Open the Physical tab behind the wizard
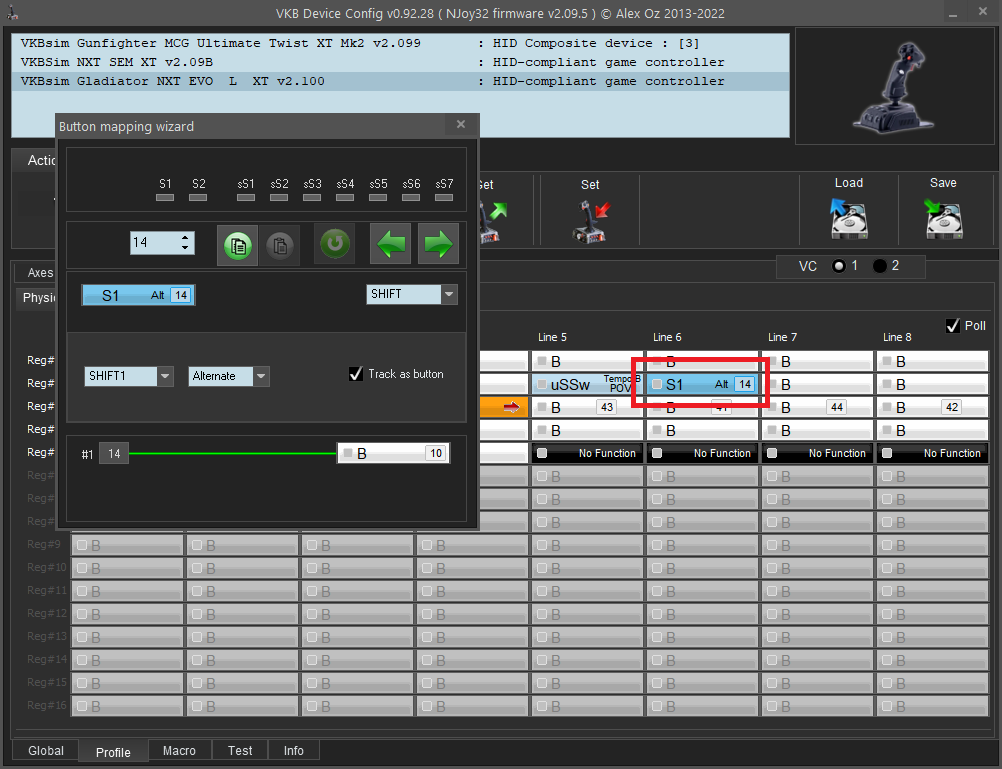 36,298
